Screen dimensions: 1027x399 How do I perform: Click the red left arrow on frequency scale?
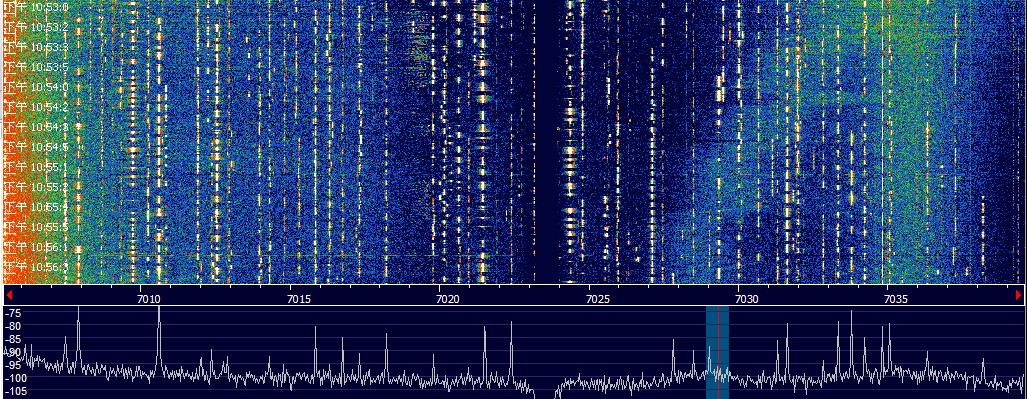tap(9, 295)
